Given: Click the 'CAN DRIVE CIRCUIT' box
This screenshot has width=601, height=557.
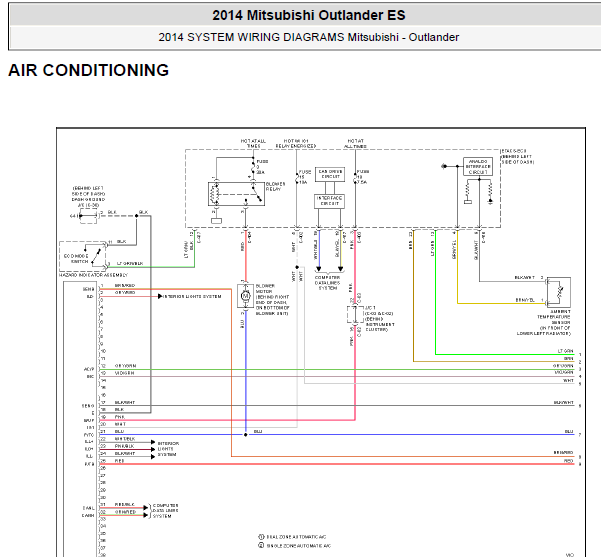Looking at the screenshot, I should pos(330,174).
